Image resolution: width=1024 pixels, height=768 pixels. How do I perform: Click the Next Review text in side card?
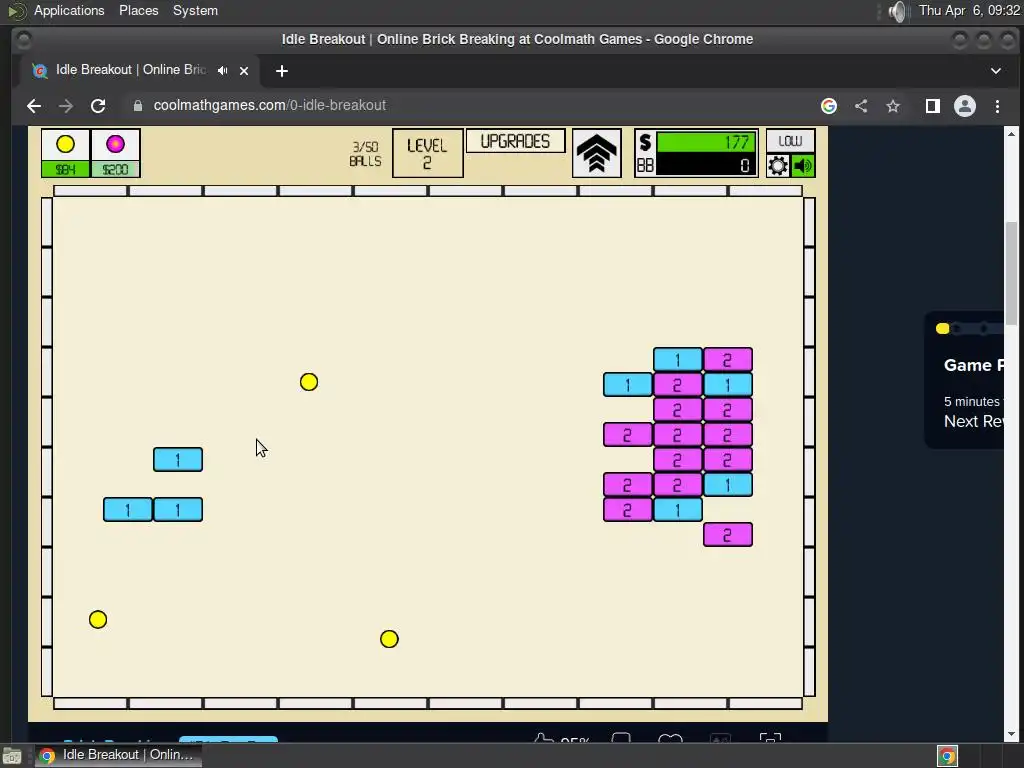coord(974,421)
